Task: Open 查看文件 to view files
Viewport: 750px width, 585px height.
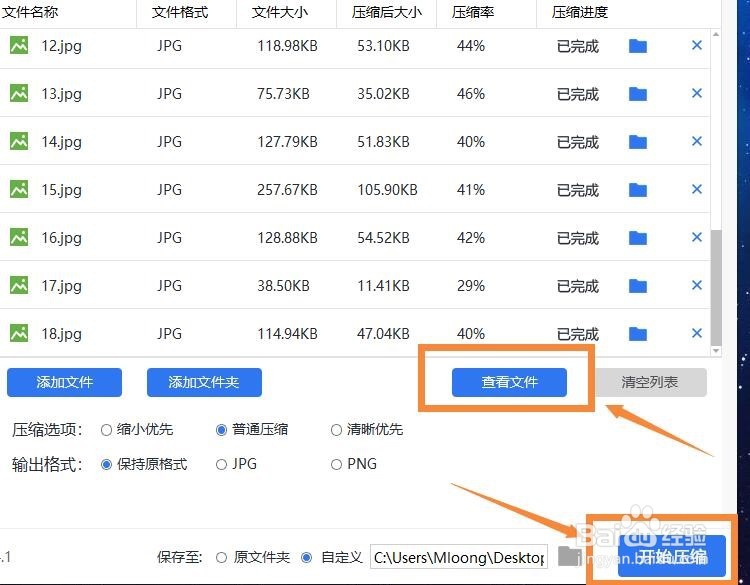Action: coord(509,382)
